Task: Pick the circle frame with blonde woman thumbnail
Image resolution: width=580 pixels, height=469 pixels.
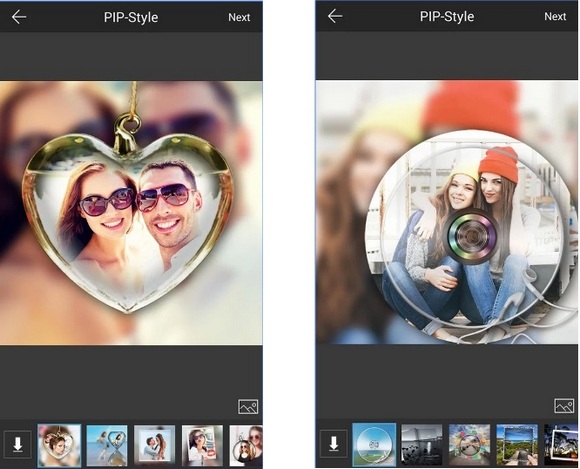Action: 246,445
